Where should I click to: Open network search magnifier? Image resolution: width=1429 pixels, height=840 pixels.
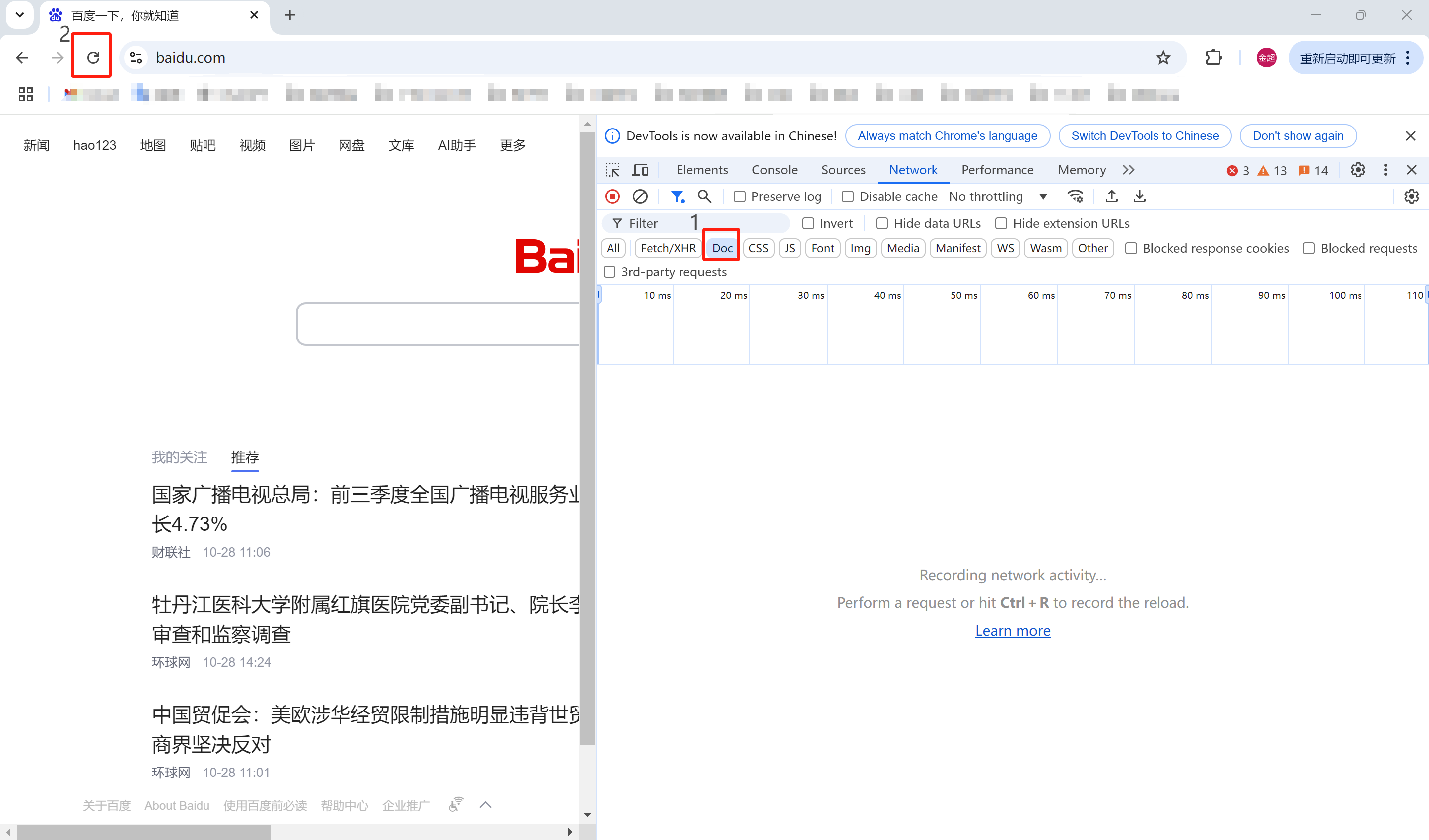coord(704,196)
